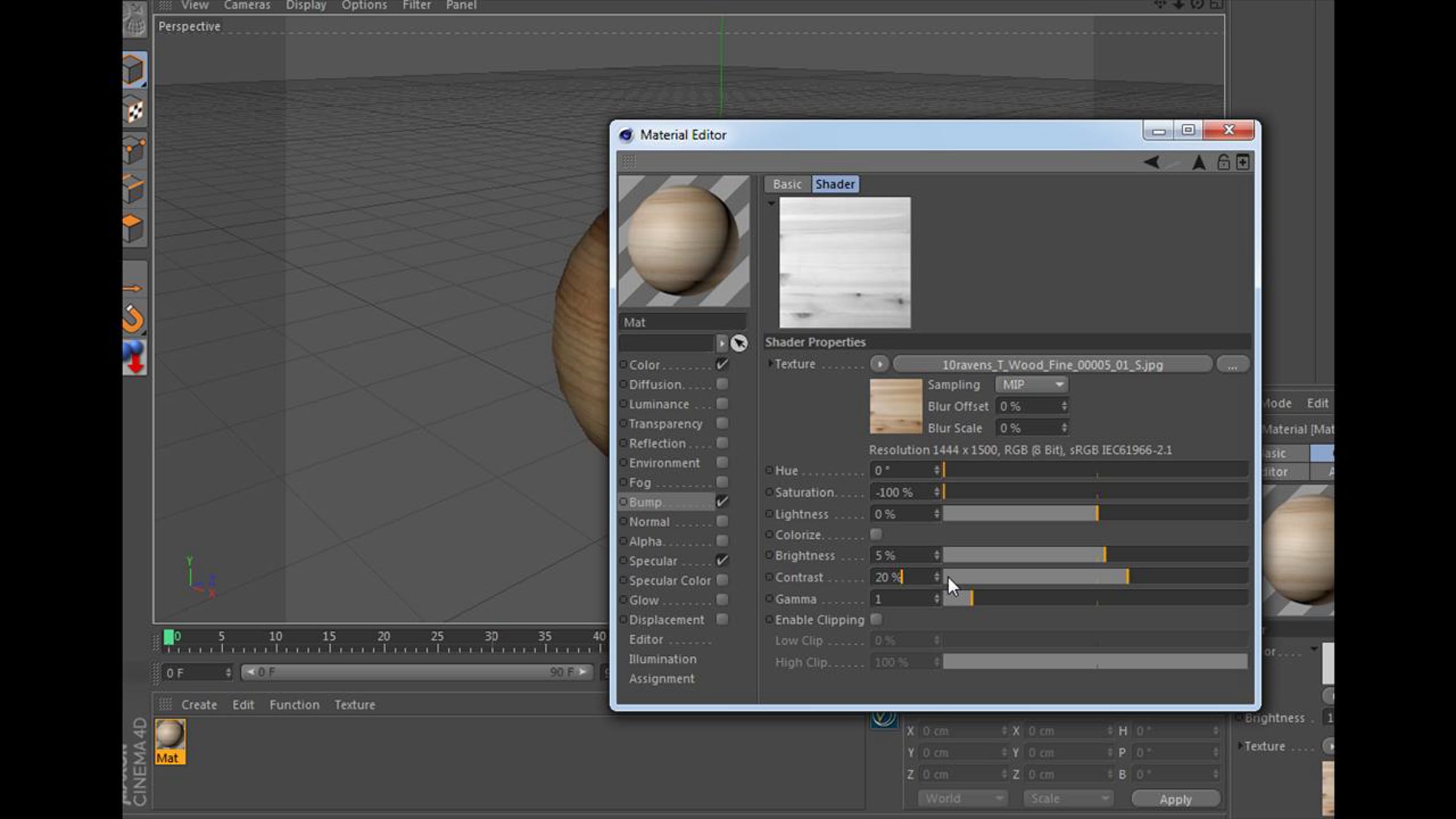
Task: Open the Cameras menu
Action: click(247, 5)
